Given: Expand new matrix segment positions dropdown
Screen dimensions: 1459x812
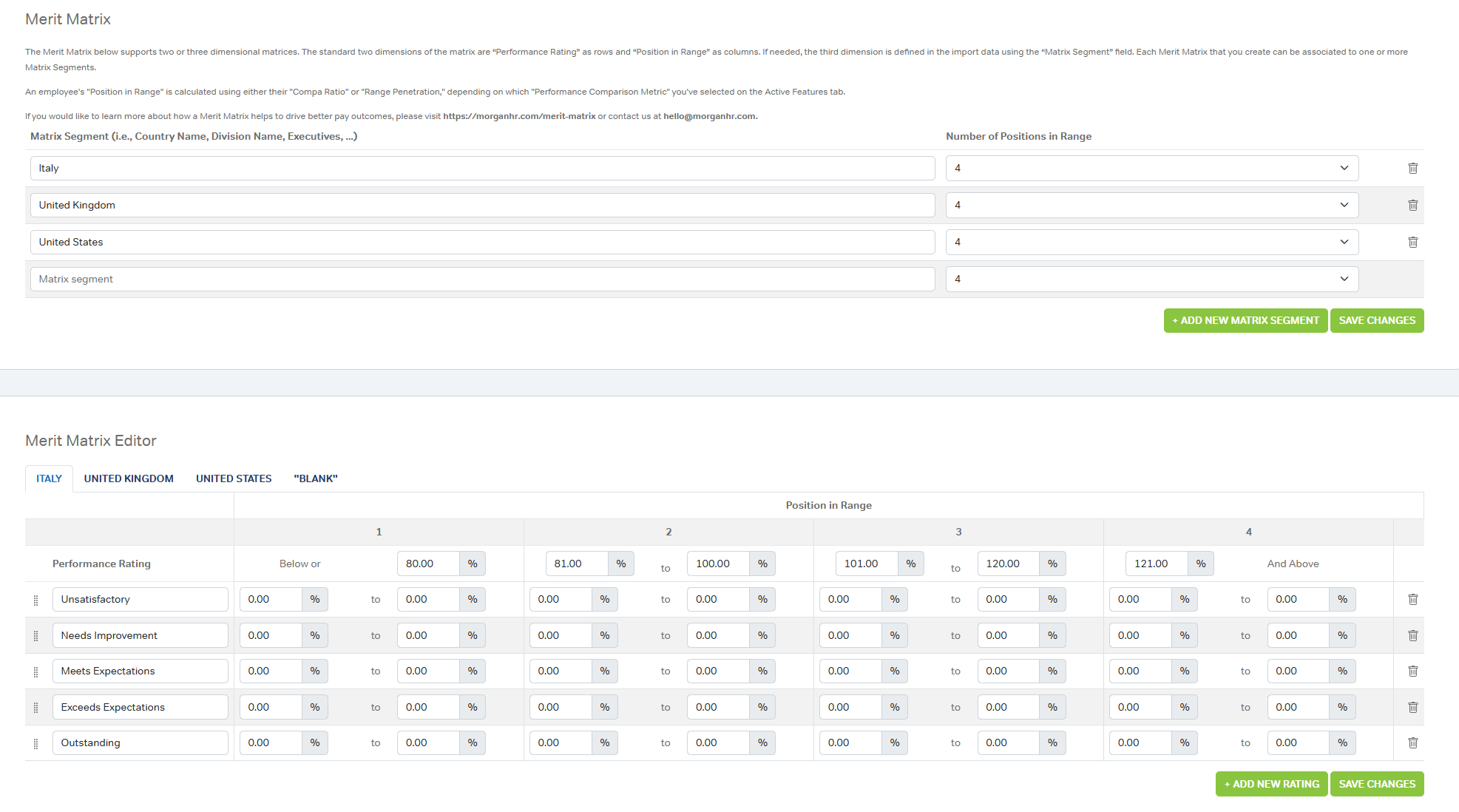Looking at the screenshot, I should (x=1151, y=280).
